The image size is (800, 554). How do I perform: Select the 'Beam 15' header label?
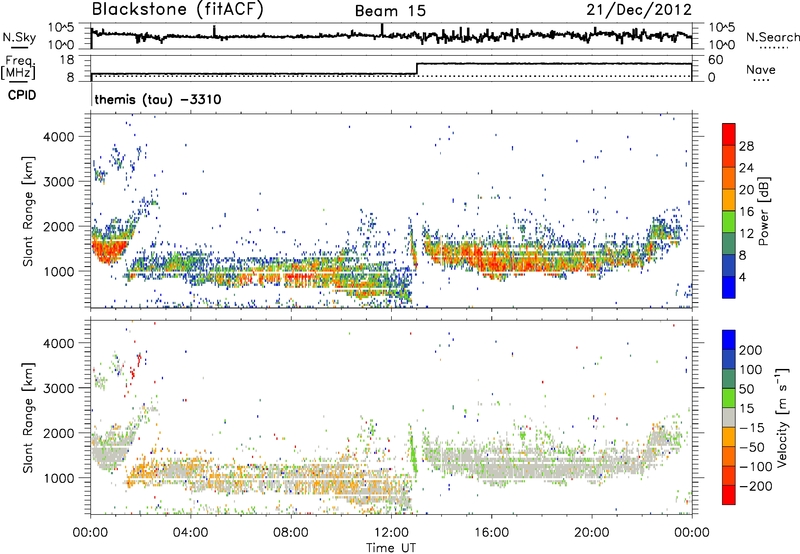click(390, 11)
